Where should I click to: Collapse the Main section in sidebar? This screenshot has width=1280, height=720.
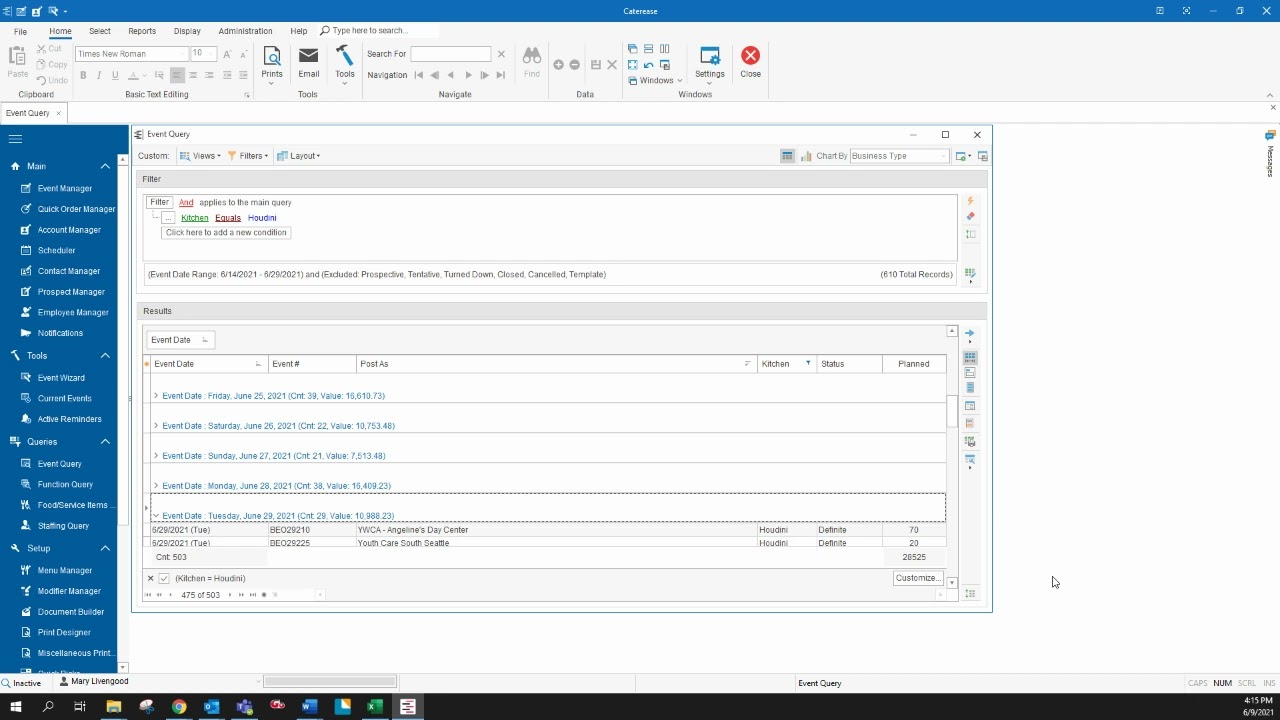(x=105, y=166)
